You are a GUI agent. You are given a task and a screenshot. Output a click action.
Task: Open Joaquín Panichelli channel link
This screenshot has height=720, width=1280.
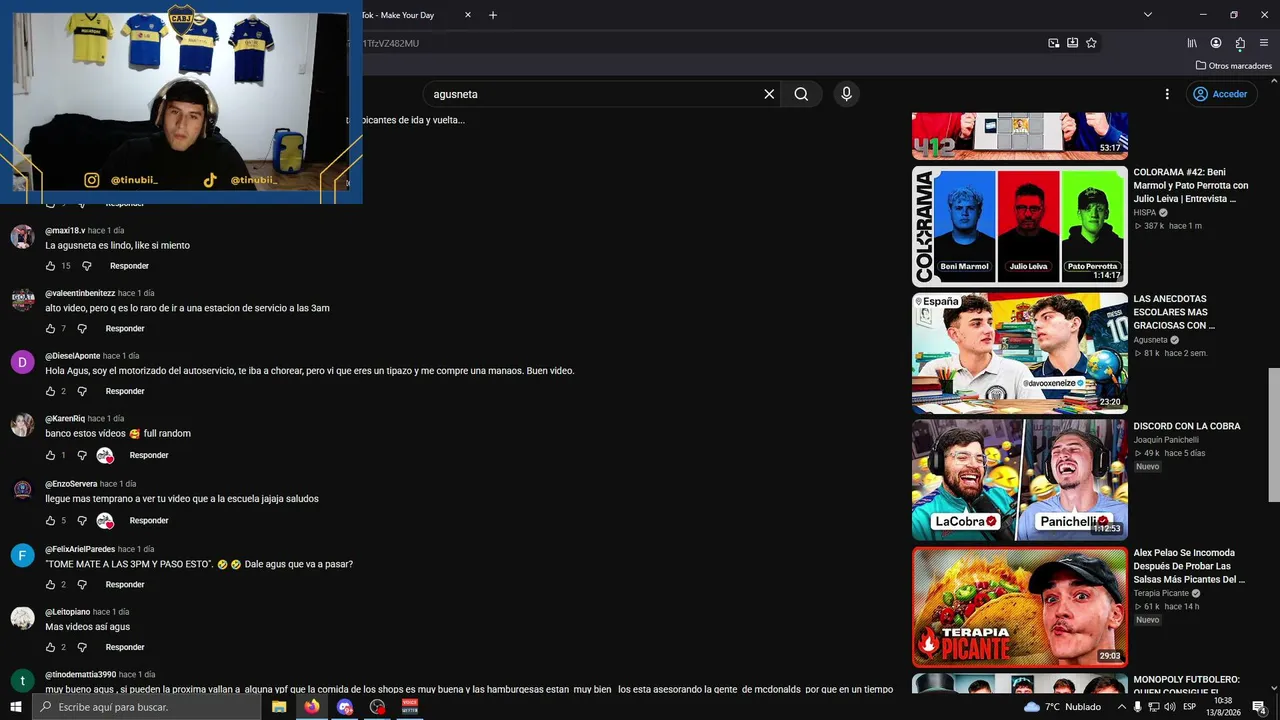pyautogui.click(x=1166, y=440)
